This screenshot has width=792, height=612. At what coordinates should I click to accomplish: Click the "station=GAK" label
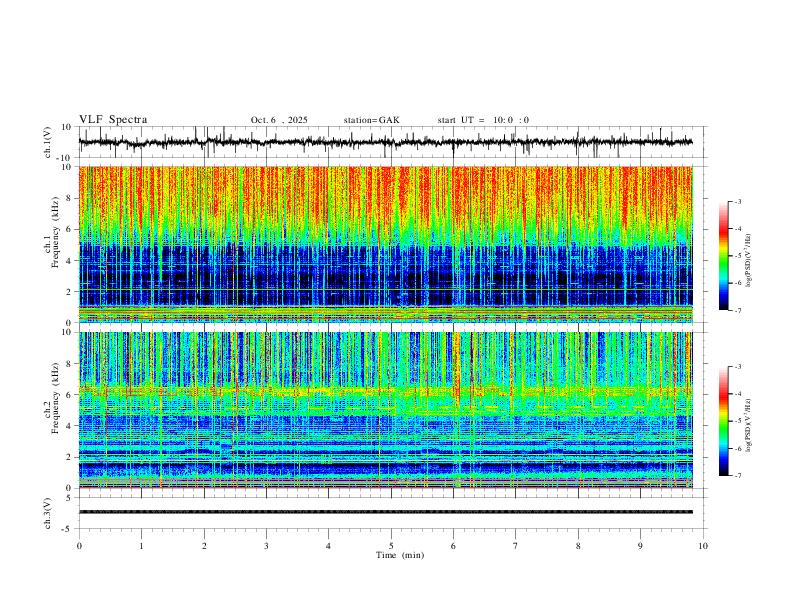point(371,120)
